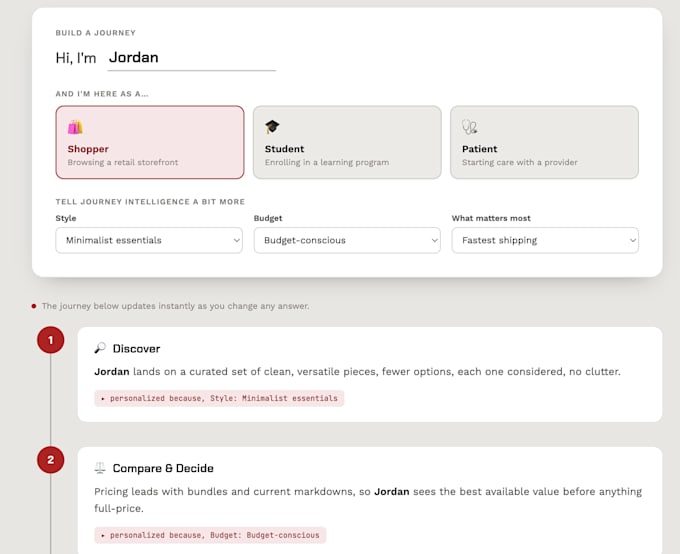Click step 2 timeline marker
680x554 pixels.
[51, 459]
